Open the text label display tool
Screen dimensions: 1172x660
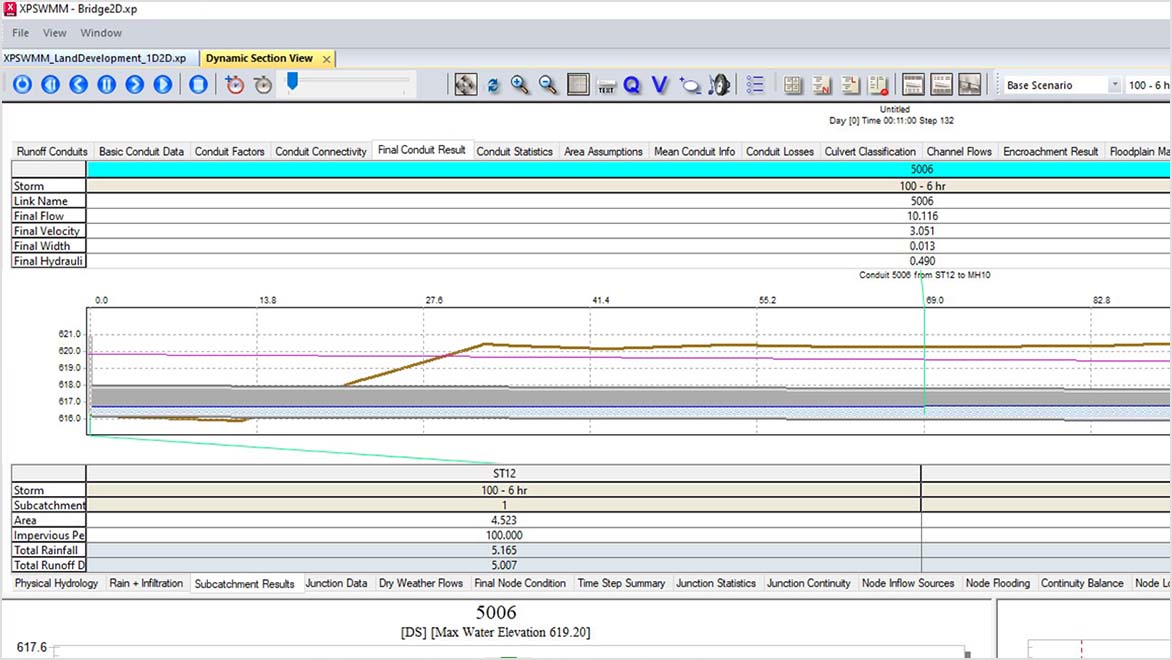605,85
